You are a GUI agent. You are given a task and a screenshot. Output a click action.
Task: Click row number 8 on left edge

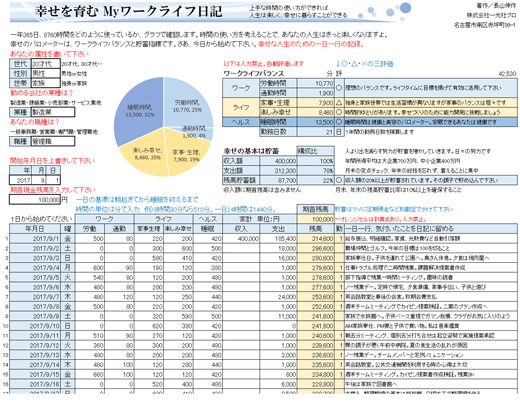pyautogui.click(x=6, y=307)
